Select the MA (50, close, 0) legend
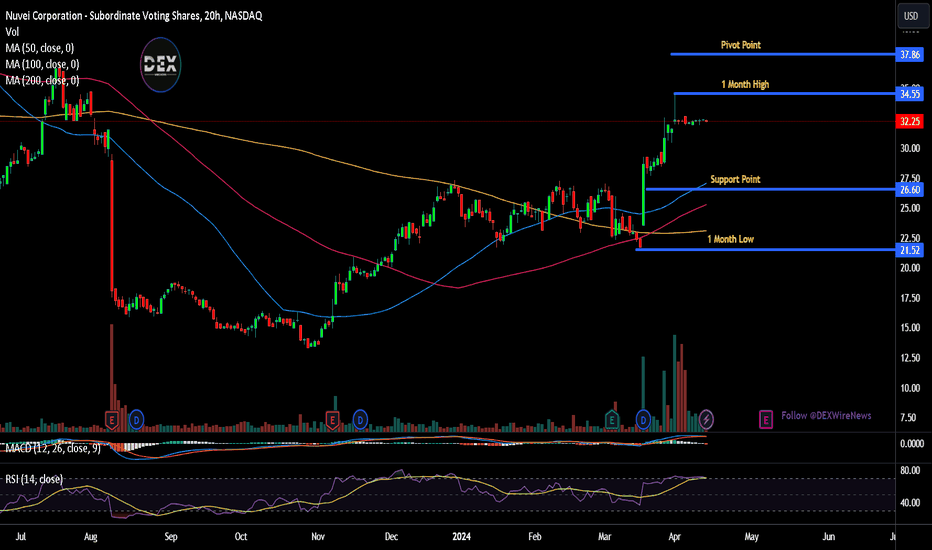This screenshot has height=550, width=932. 40,48
